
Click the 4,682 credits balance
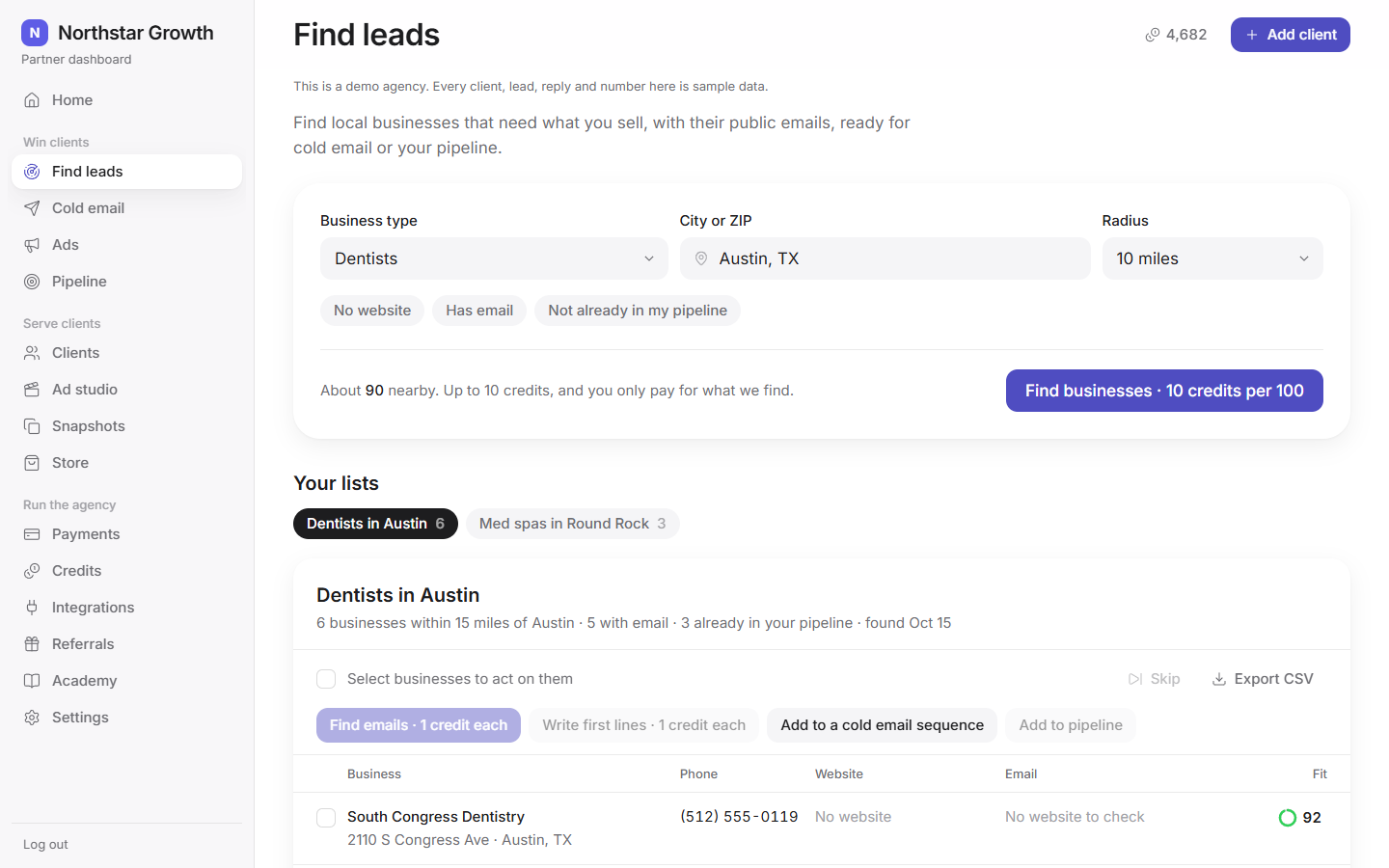click(1176, 35)
